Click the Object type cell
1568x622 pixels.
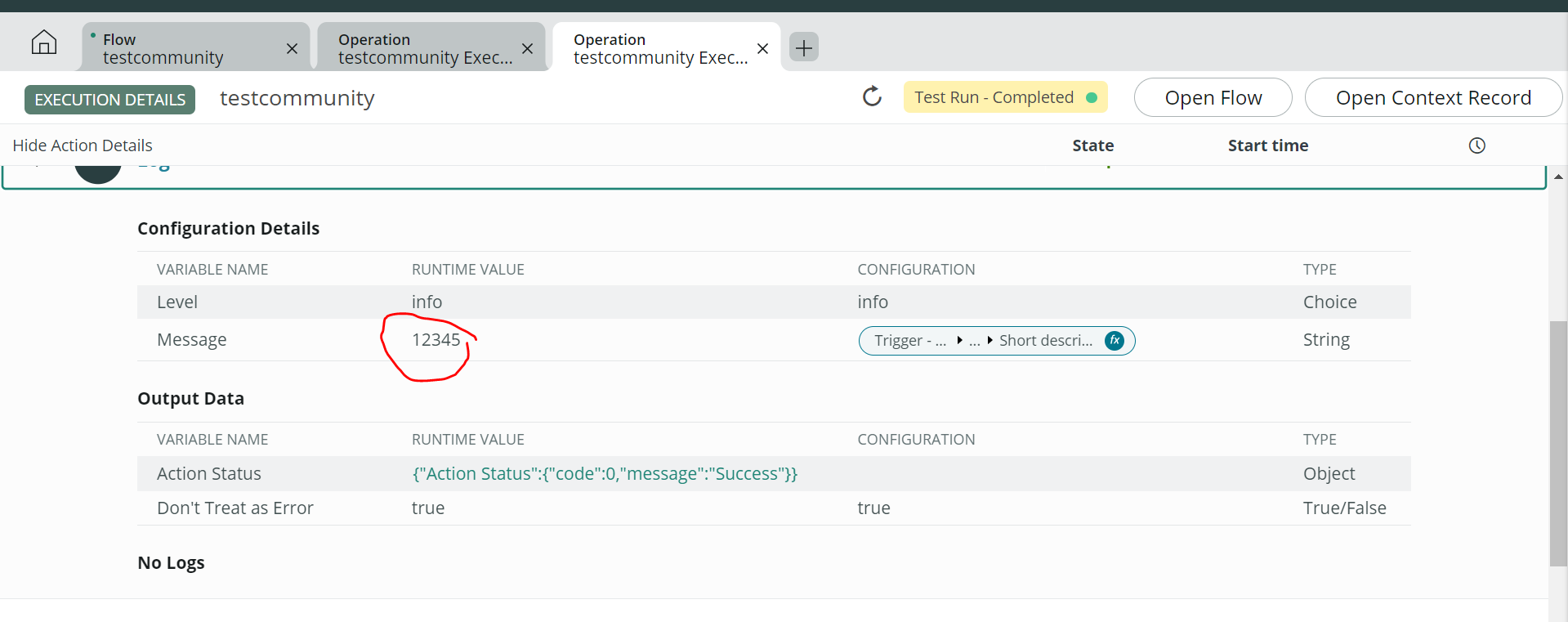pos(1329,474)
